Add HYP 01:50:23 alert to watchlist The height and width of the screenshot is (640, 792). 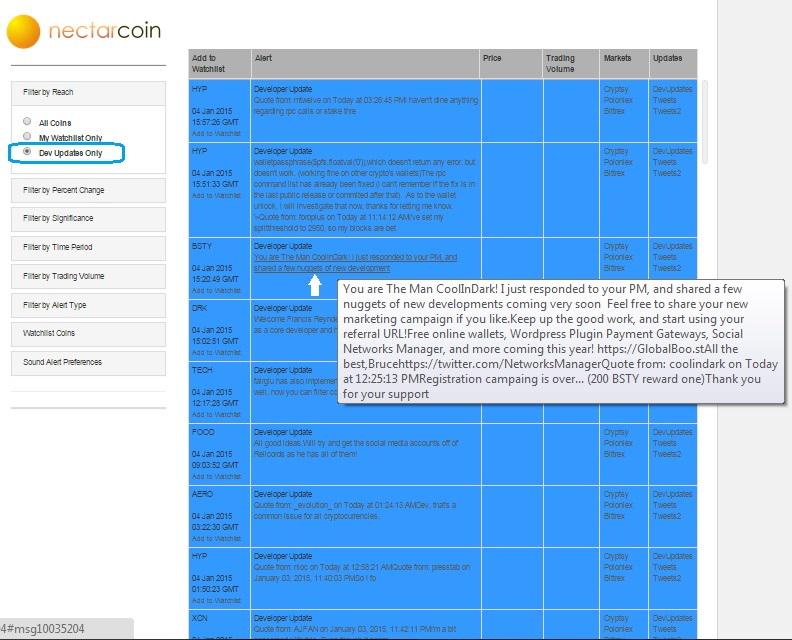click(x=216, y=601)
